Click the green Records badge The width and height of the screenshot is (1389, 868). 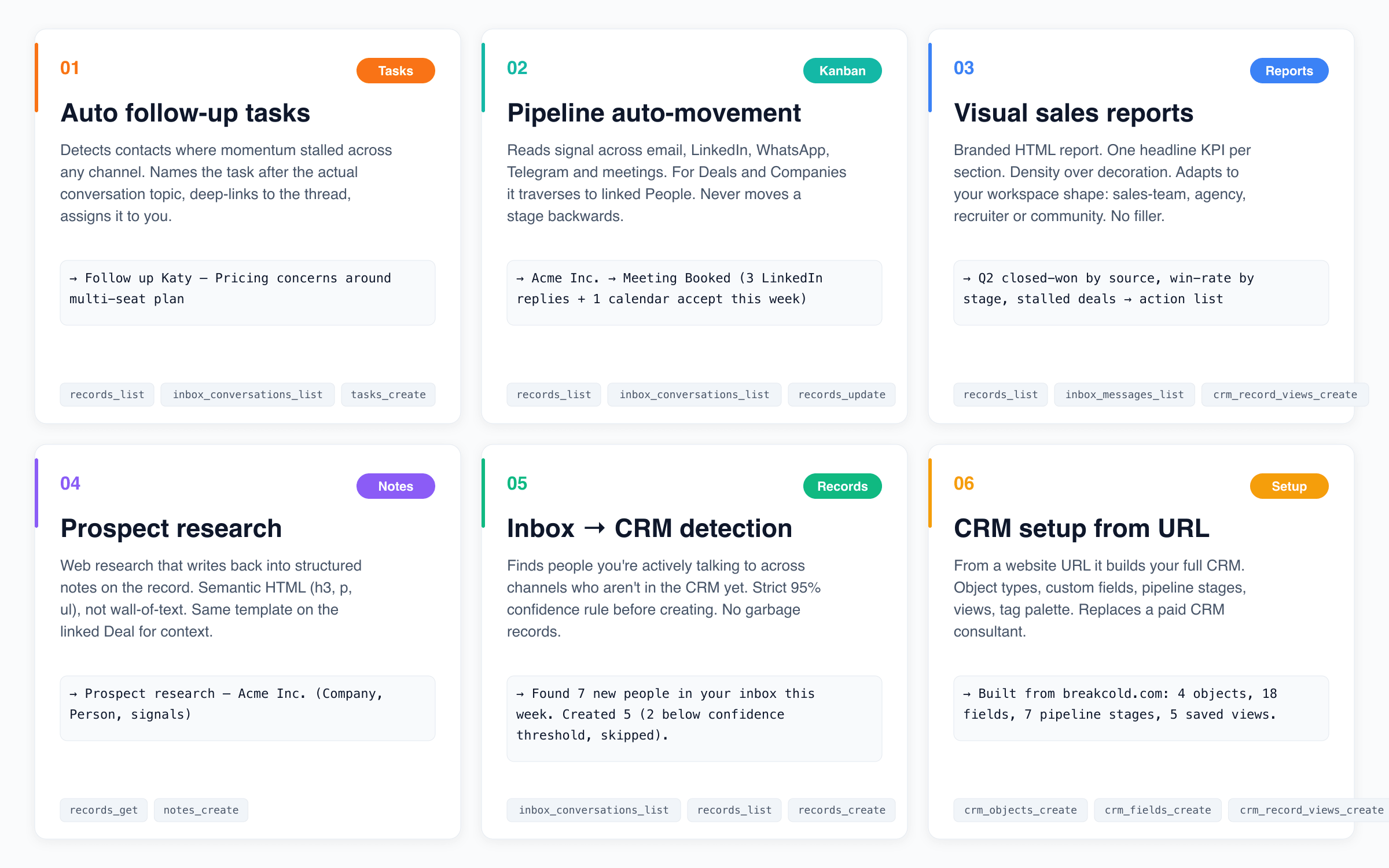(842, 486)
